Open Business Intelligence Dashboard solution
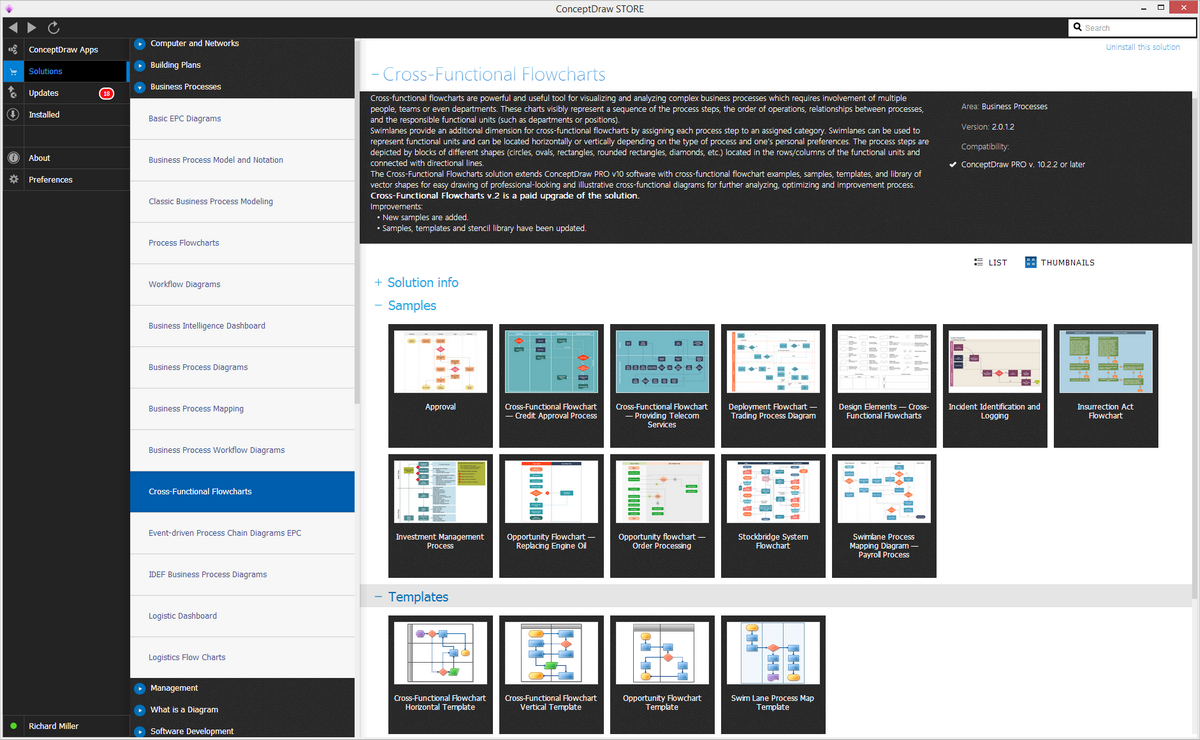The image size is (1200, 740). 242,326
